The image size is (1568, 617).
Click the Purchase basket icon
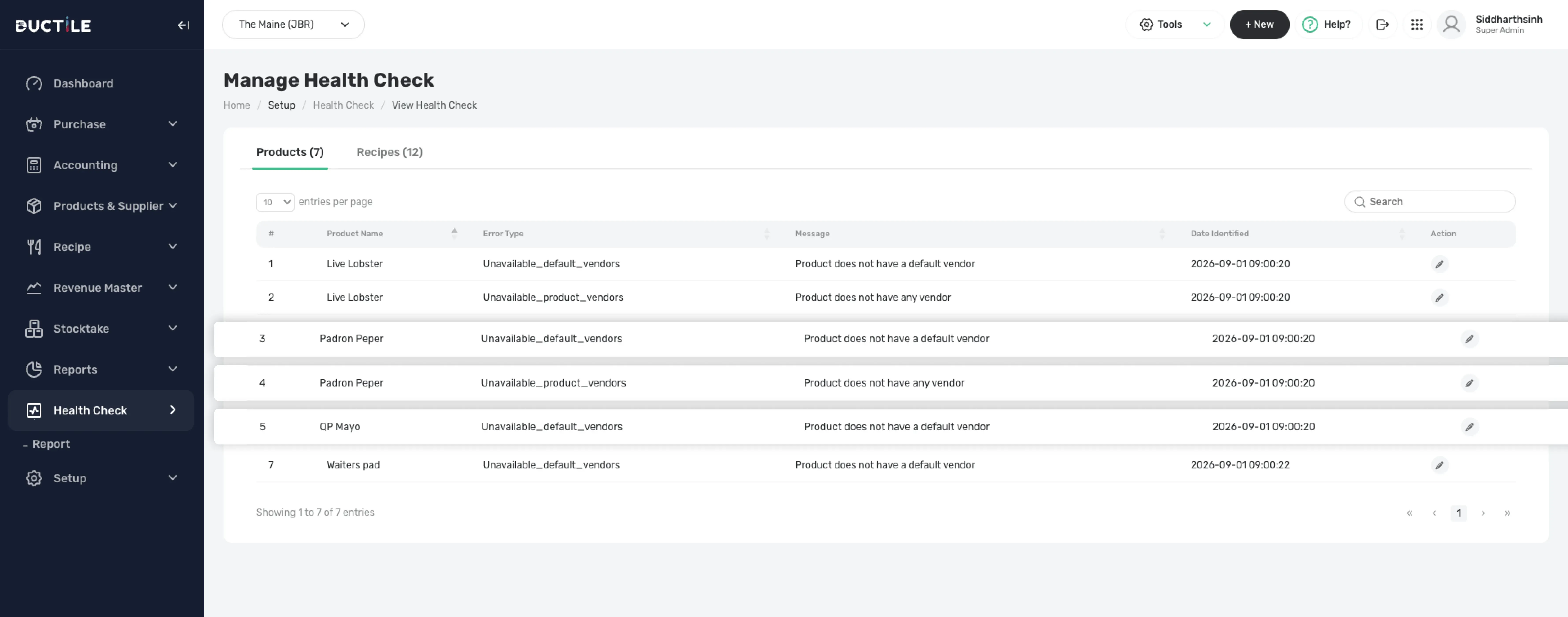(x=34, y=124)
